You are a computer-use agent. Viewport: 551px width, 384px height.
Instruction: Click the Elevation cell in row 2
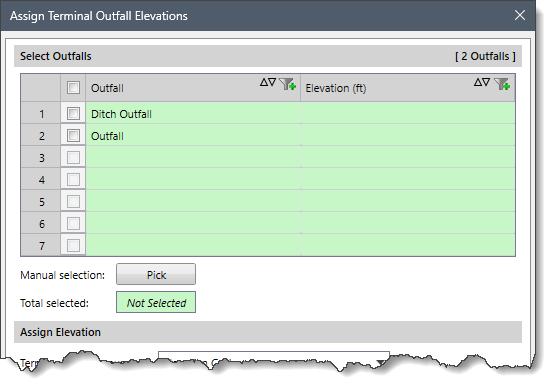pyautogui.click(x=408, y=136)
